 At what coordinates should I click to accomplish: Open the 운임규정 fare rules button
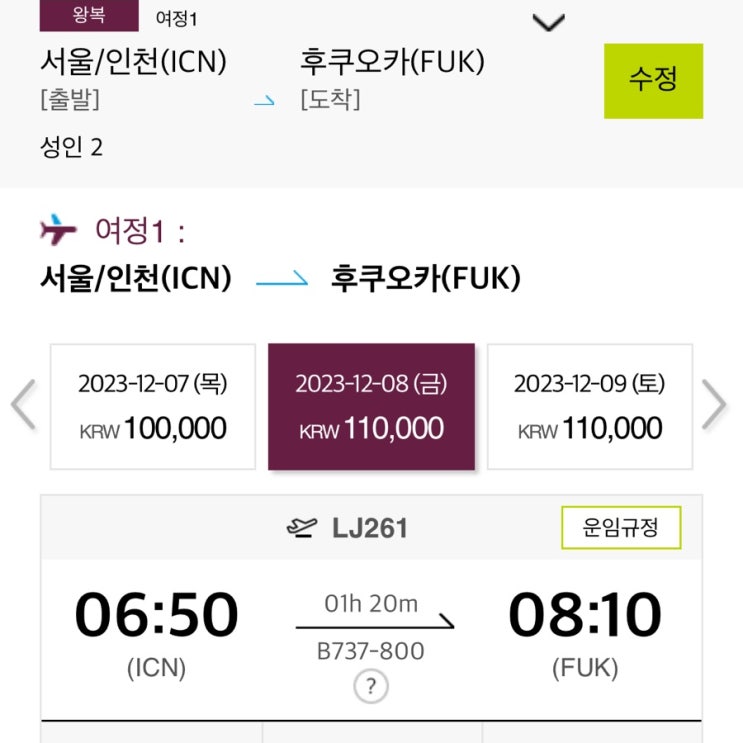[x=620, y=527]
